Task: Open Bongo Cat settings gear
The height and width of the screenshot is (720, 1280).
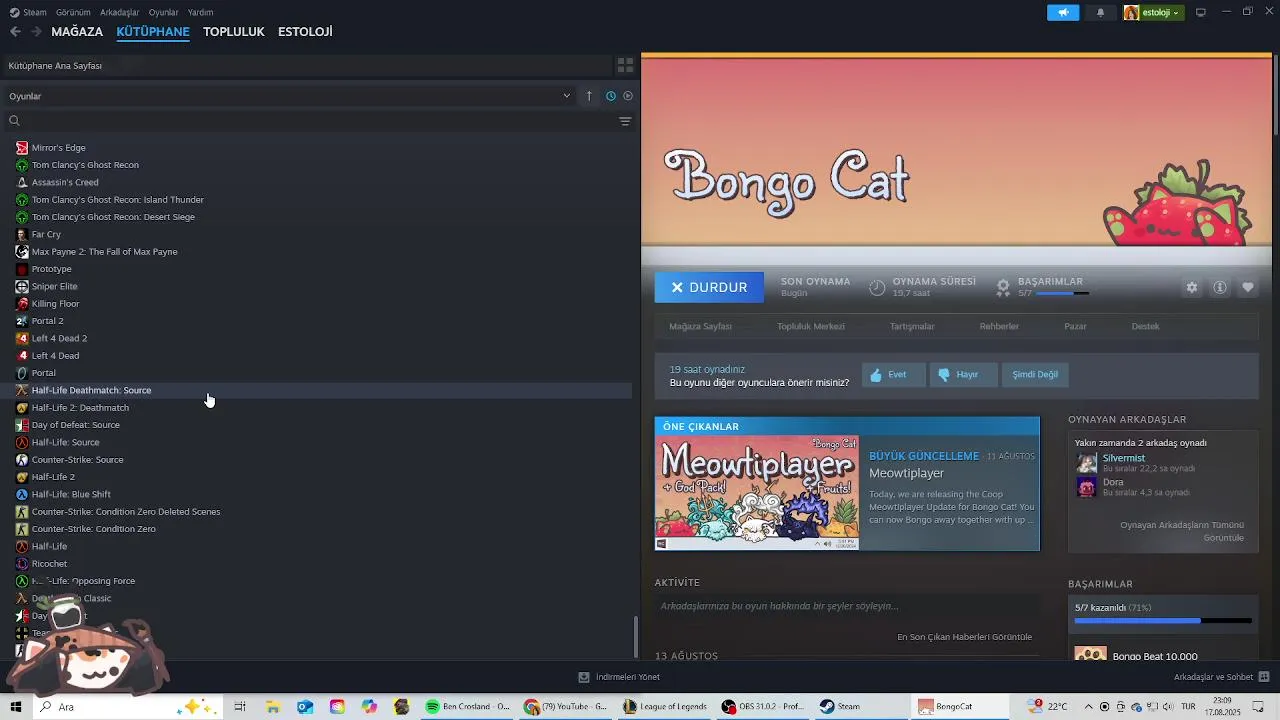Action: pyautogui.click(x=1192, y=287)
